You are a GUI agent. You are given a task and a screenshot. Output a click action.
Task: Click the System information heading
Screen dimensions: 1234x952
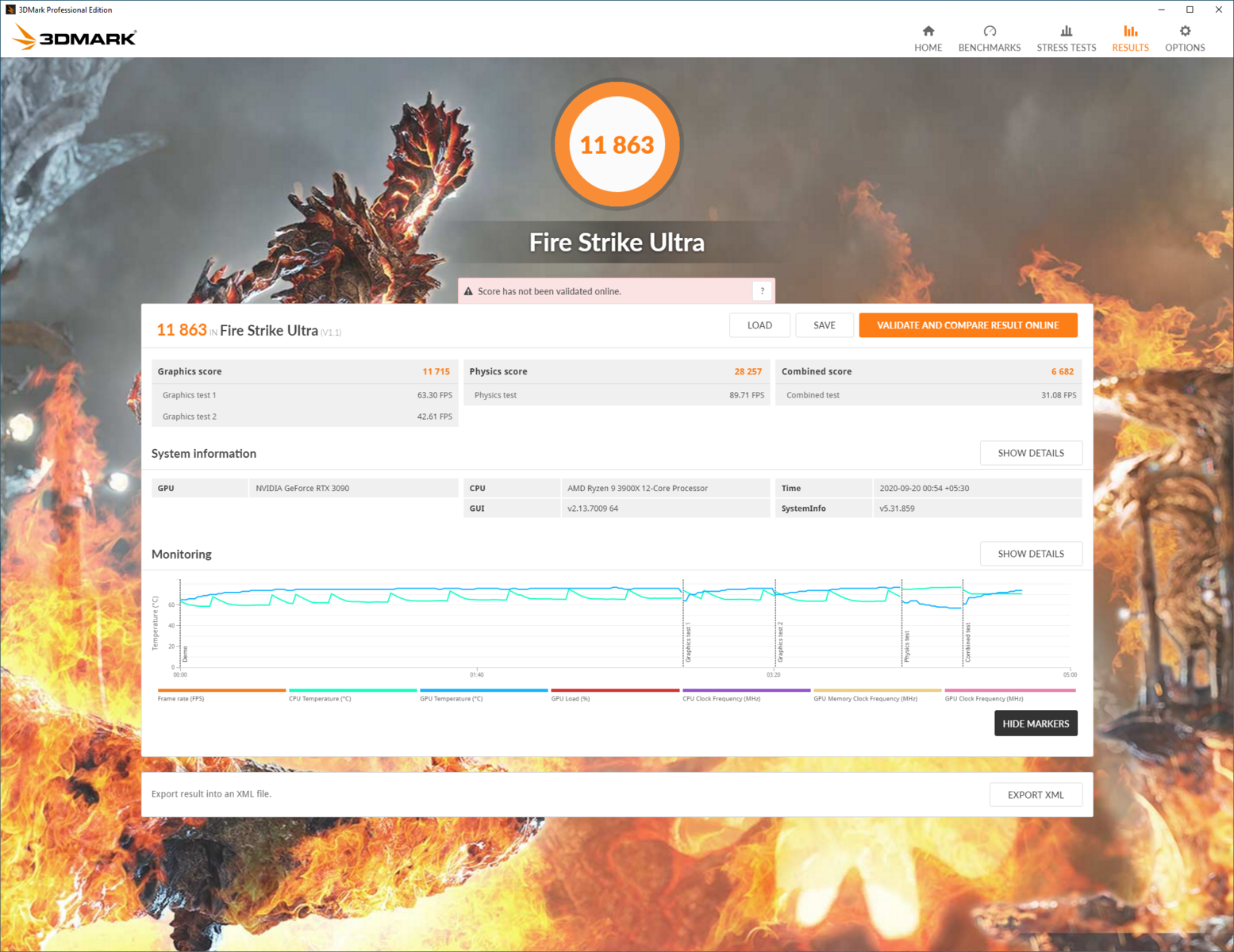pyautogui.click(x=204, y=454)
